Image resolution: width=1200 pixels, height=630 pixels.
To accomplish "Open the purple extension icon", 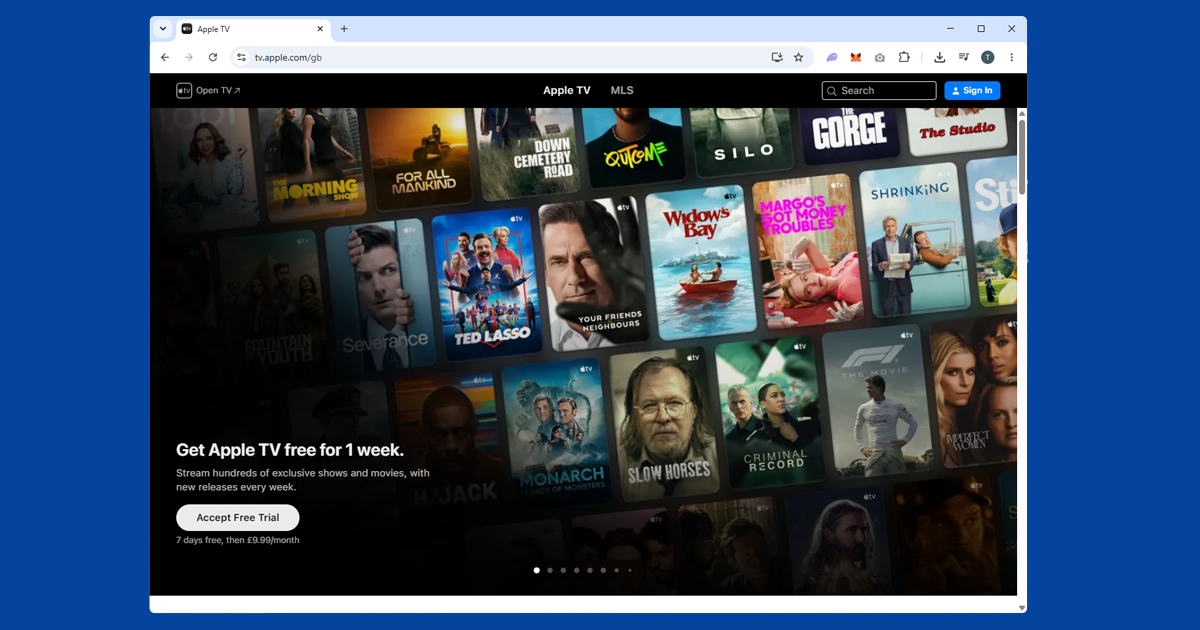I will click(x=832, y=58).
